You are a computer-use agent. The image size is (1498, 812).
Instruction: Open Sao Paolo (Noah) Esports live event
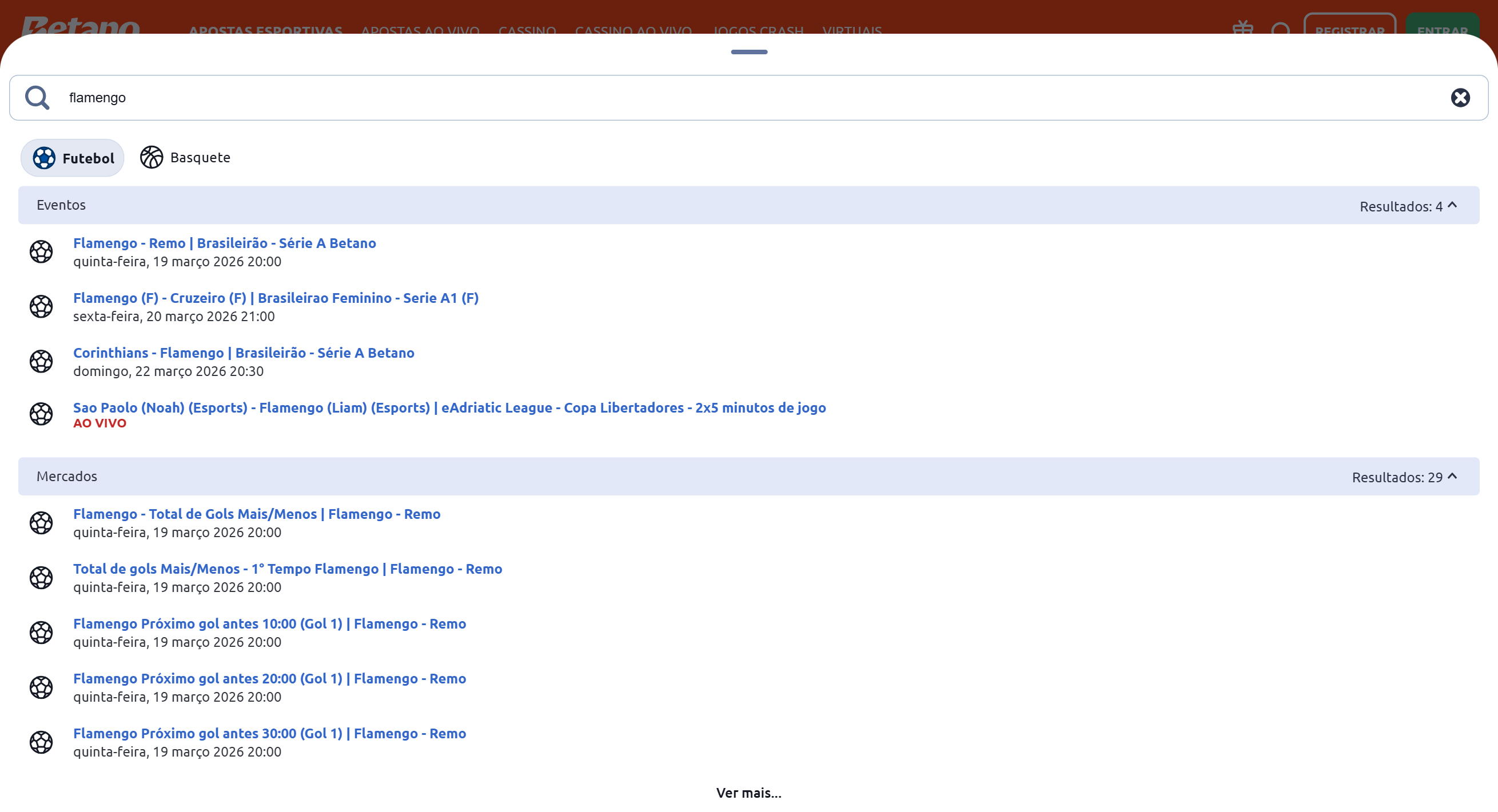click(x=449, y=407)
